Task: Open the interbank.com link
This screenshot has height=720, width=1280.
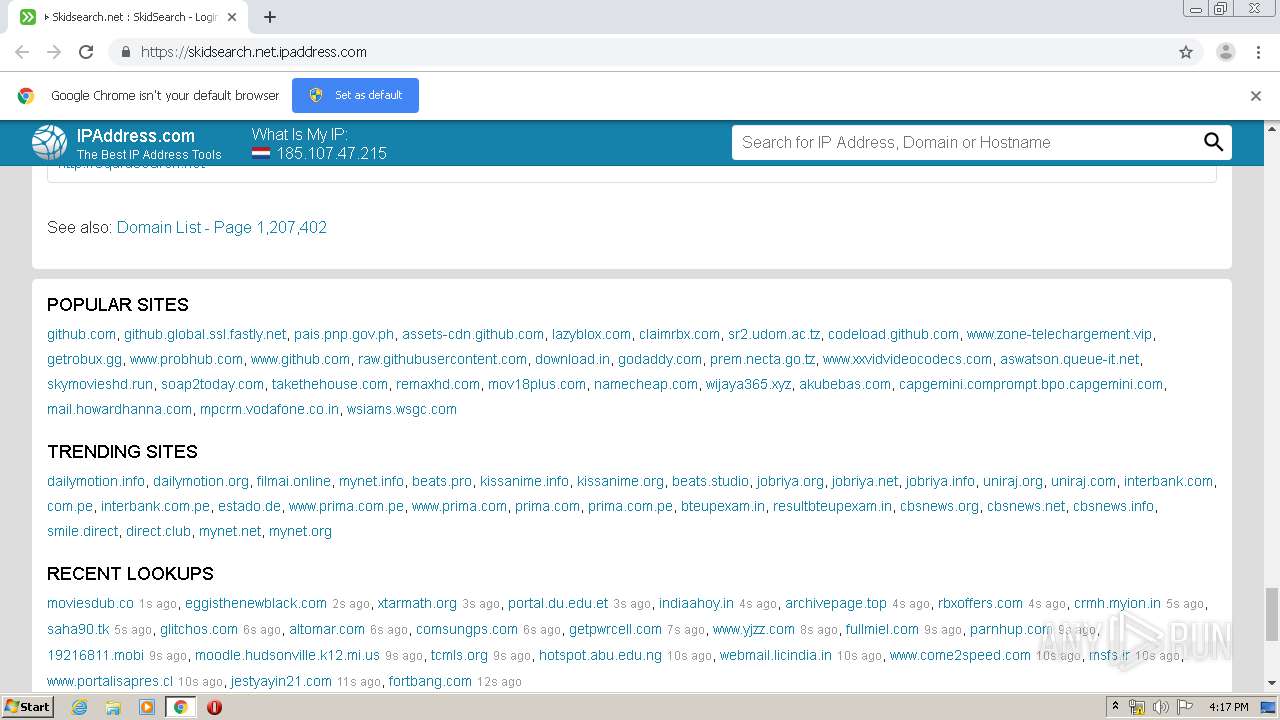Action: click(x=1168, y=481)
